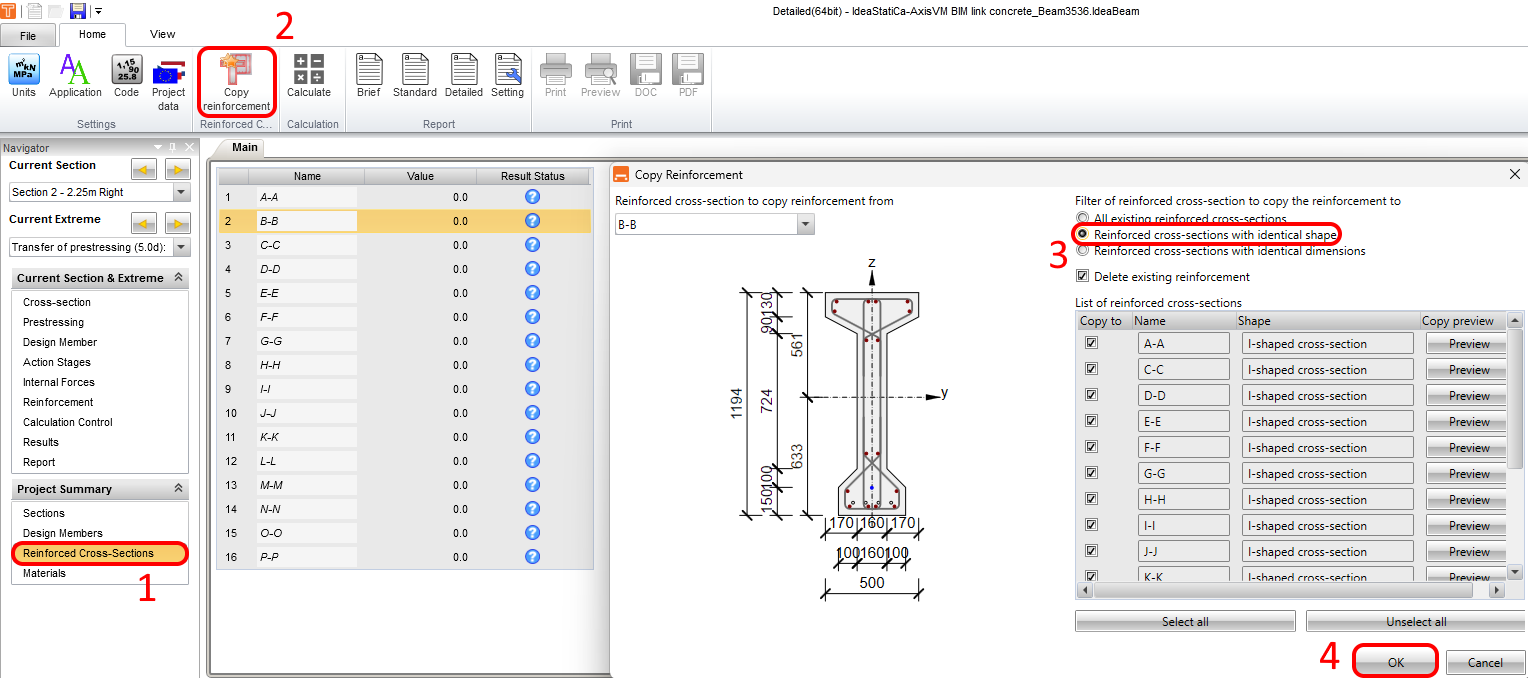The height and width of the screenshot is (678, 1528).
Task: Uncheck Copy to checkbox for A-A
Action: tap(1091, 343)
